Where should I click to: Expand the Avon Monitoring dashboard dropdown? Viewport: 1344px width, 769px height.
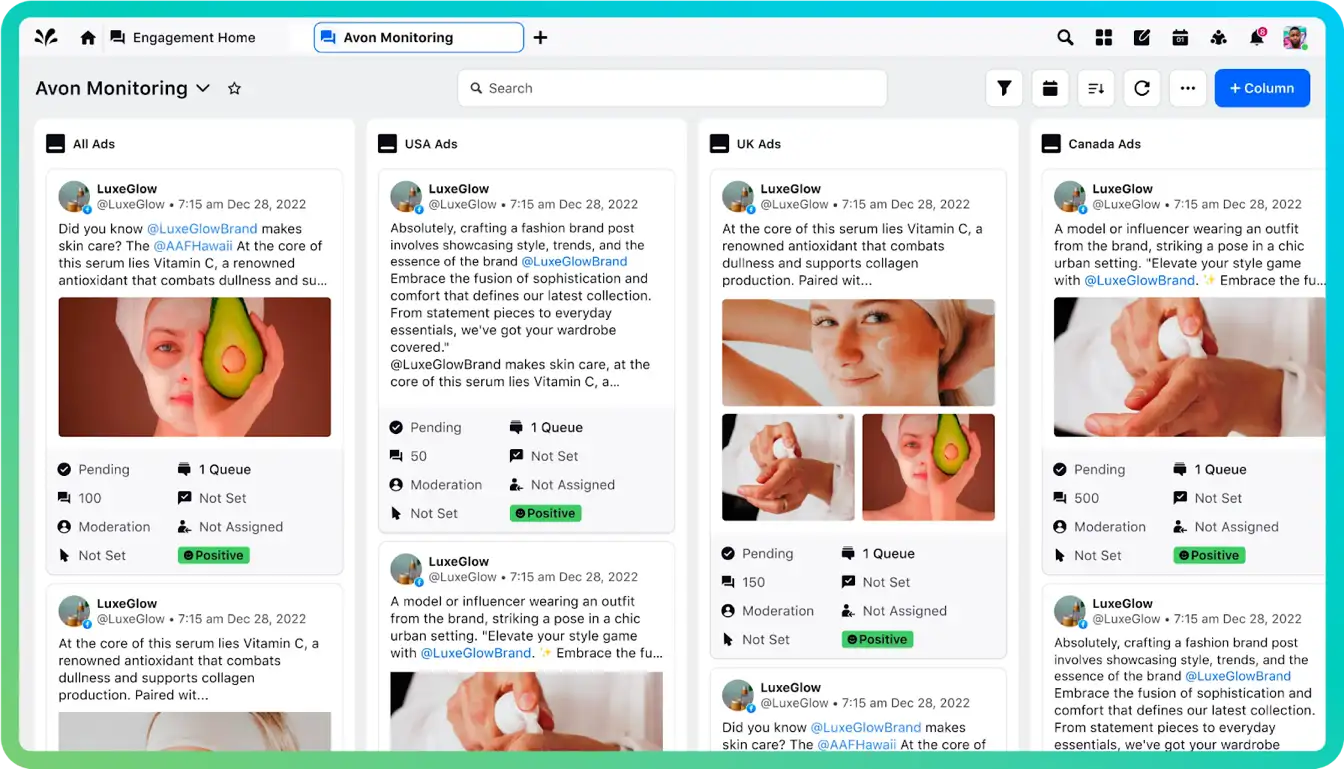tap(203, 88)
